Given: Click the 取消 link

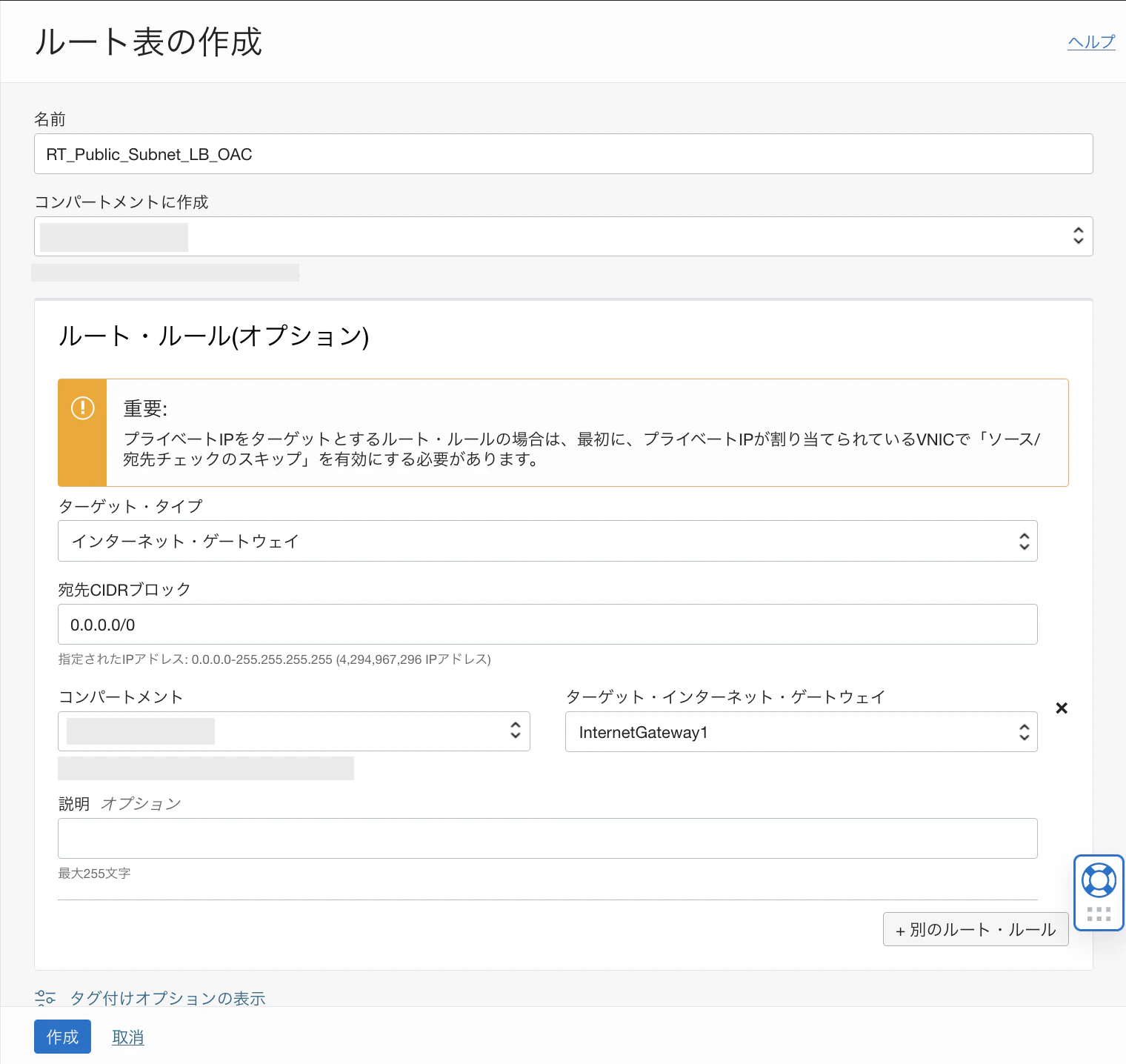Looking at the screenshot, I should tap(128, 1037).
